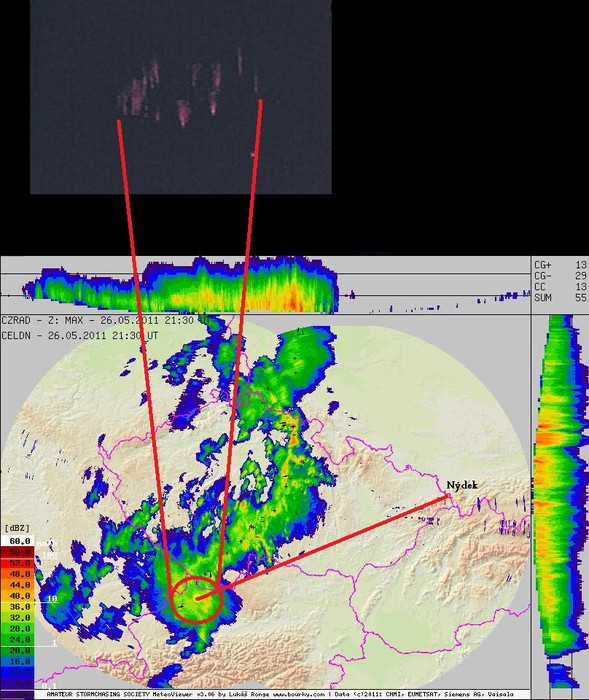
Task: Select the 20.0 dBZ dark green swatch
Action: pos(17,650)
